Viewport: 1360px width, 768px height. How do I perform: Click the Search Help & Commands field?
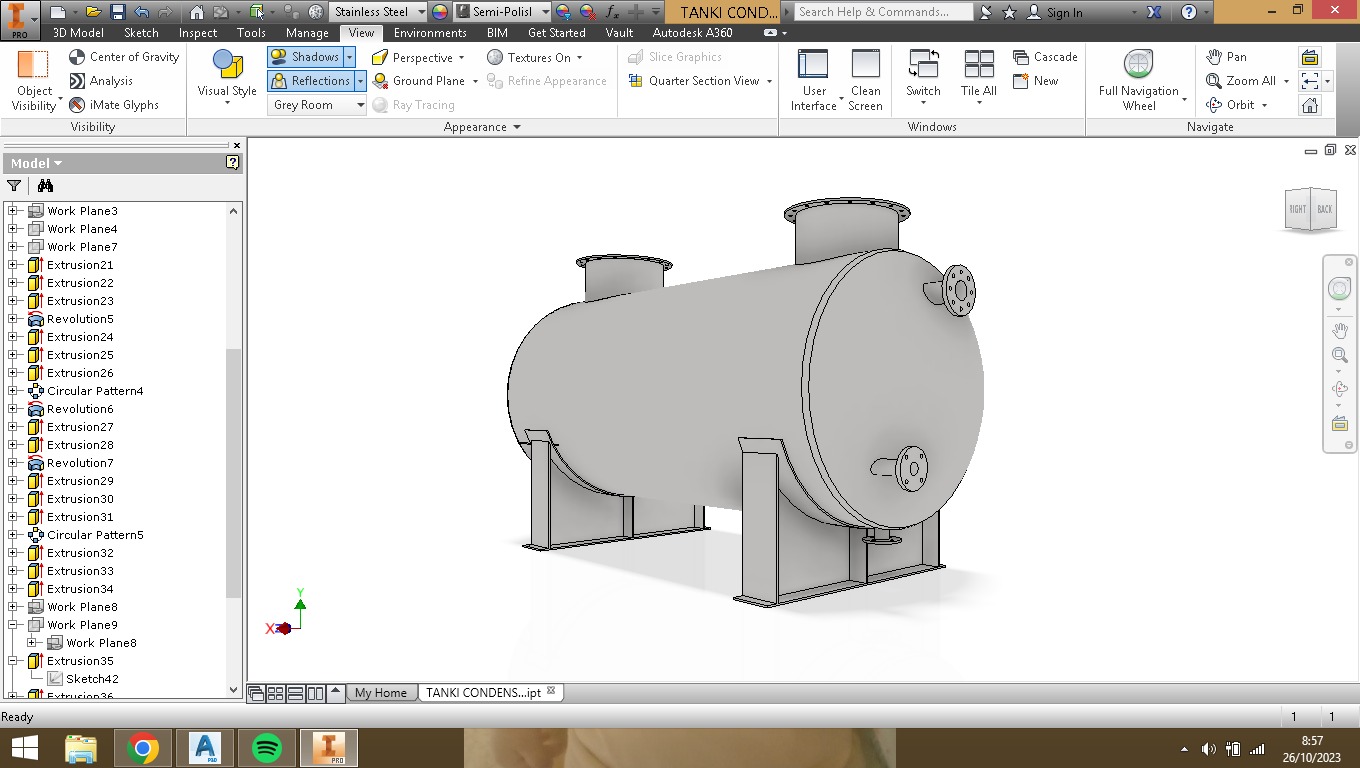(884, 12)
